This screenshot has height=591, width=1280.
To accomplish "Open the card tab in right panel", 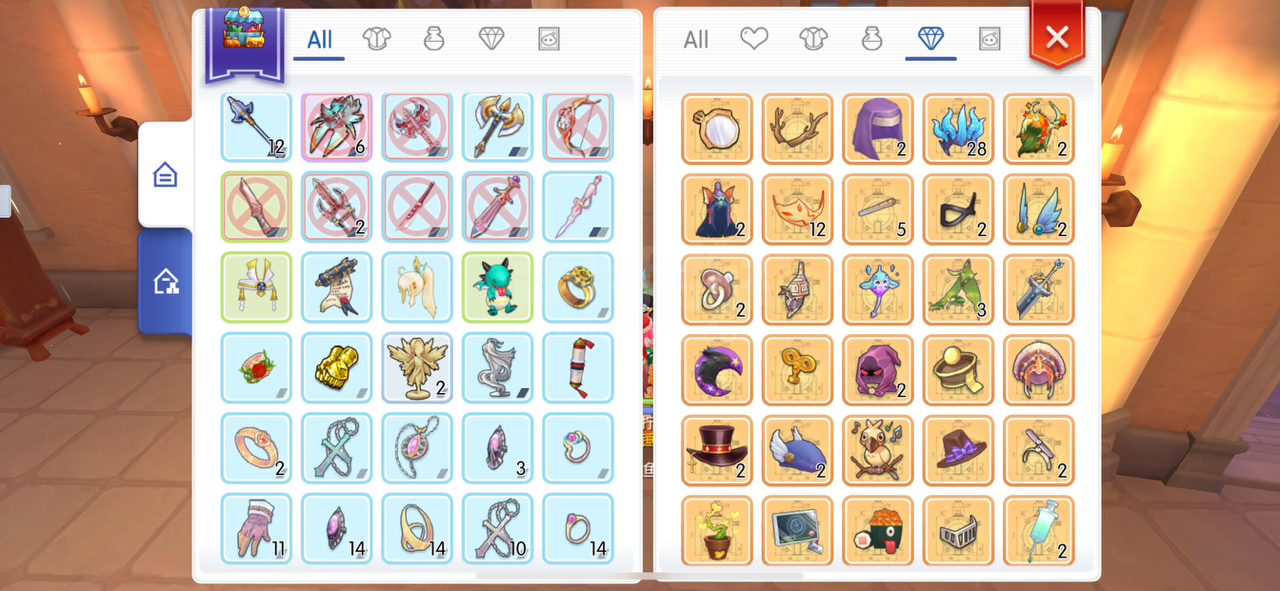I will 989,39.
